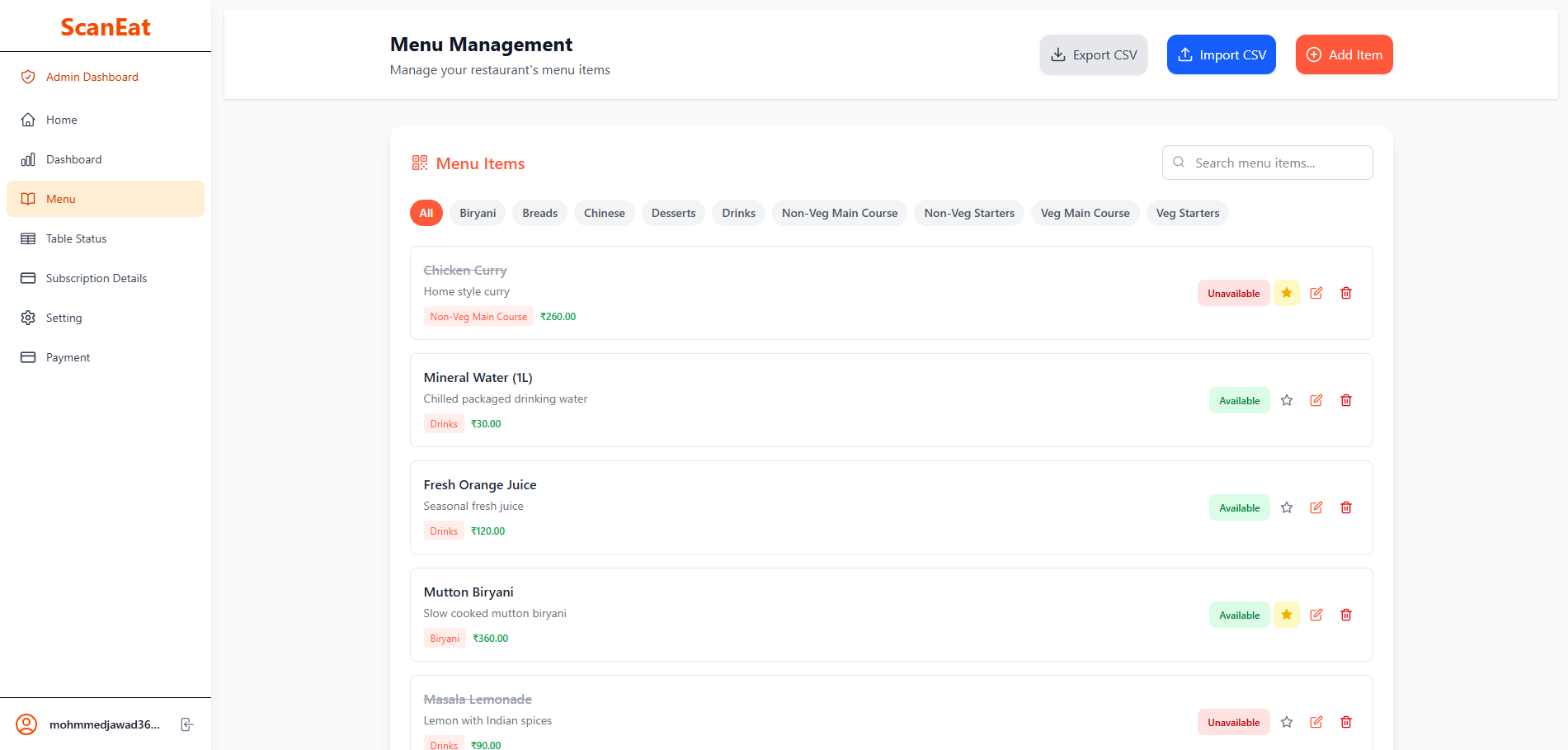Screen dimensions: 1568x750
Task: Filter by Non-Veg Main Course category
Action: tap(840, 213)
